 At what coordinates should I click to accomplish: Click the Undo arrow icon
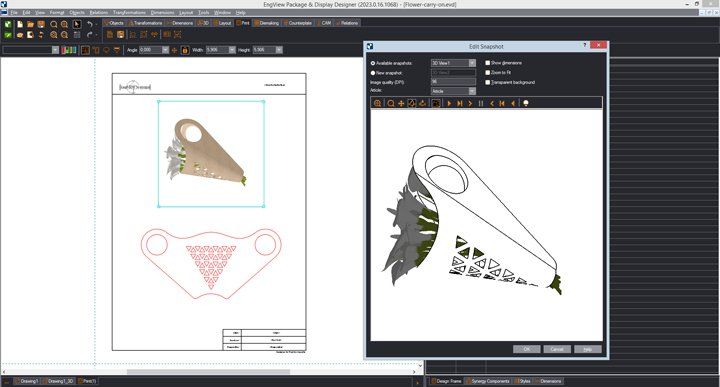point(90,24)
